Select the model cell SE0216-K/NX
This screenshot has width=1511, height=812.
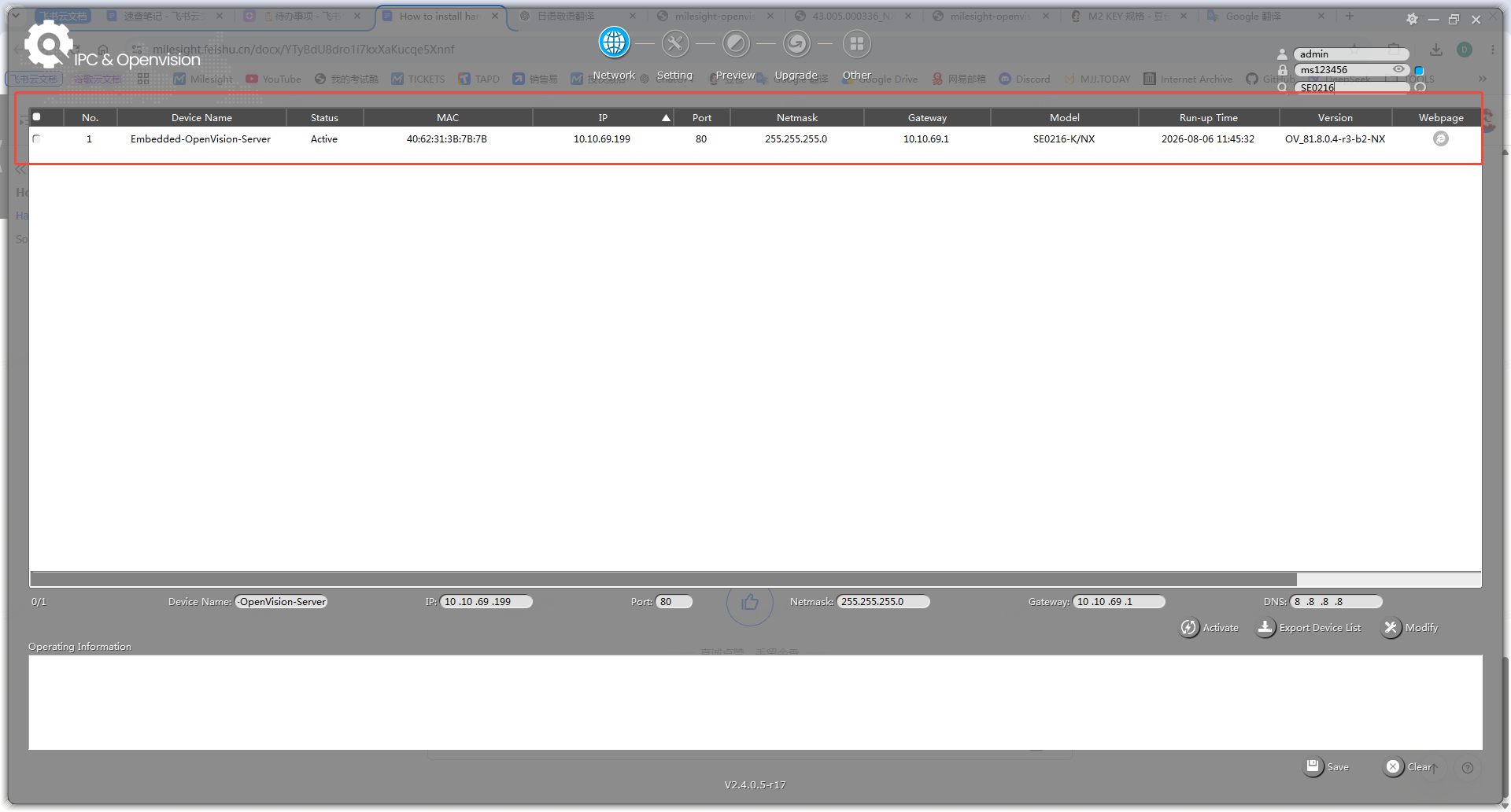[x=1064, y=138]
